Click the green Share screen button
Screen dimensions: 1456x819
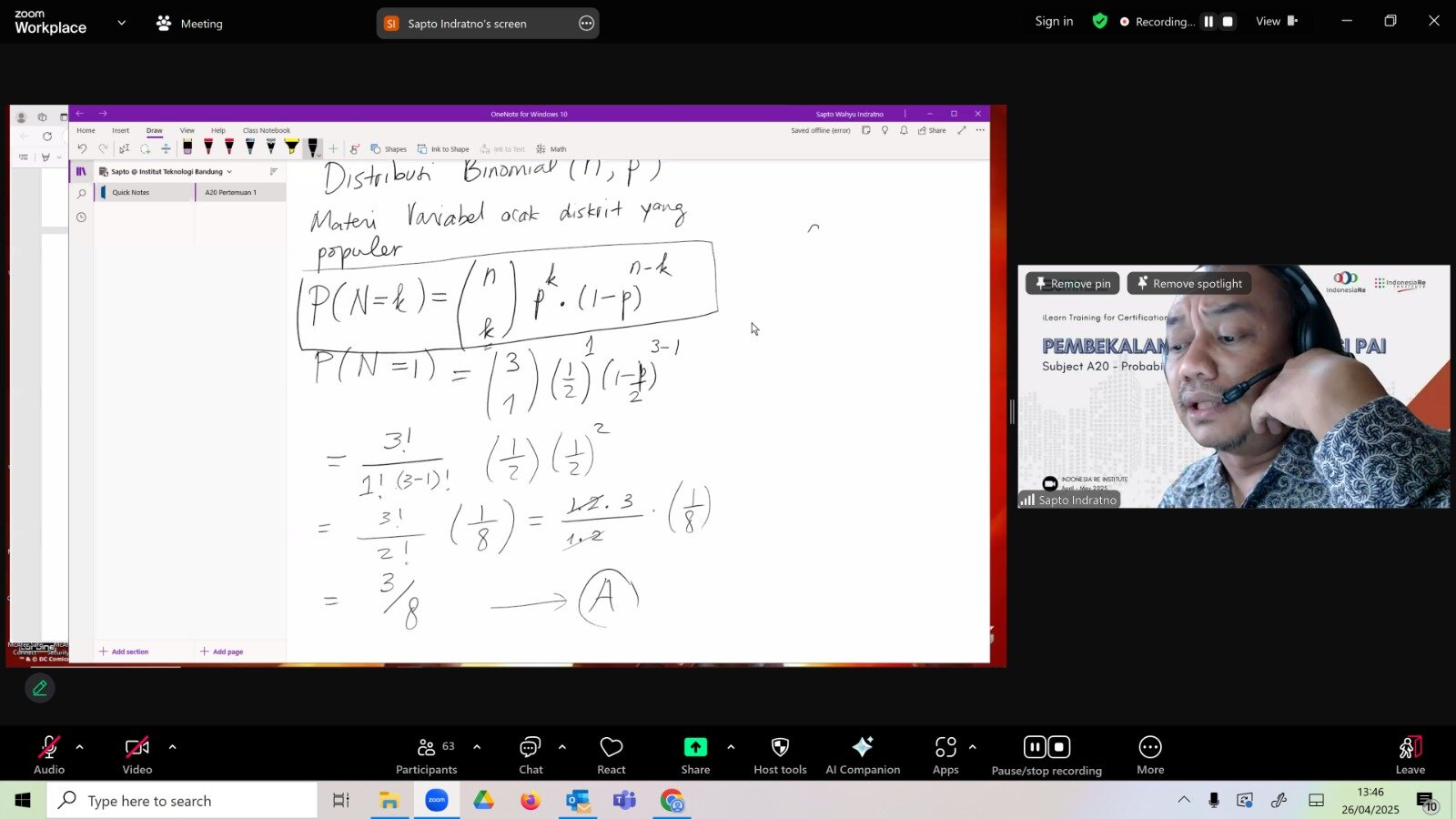click(695, 755)
